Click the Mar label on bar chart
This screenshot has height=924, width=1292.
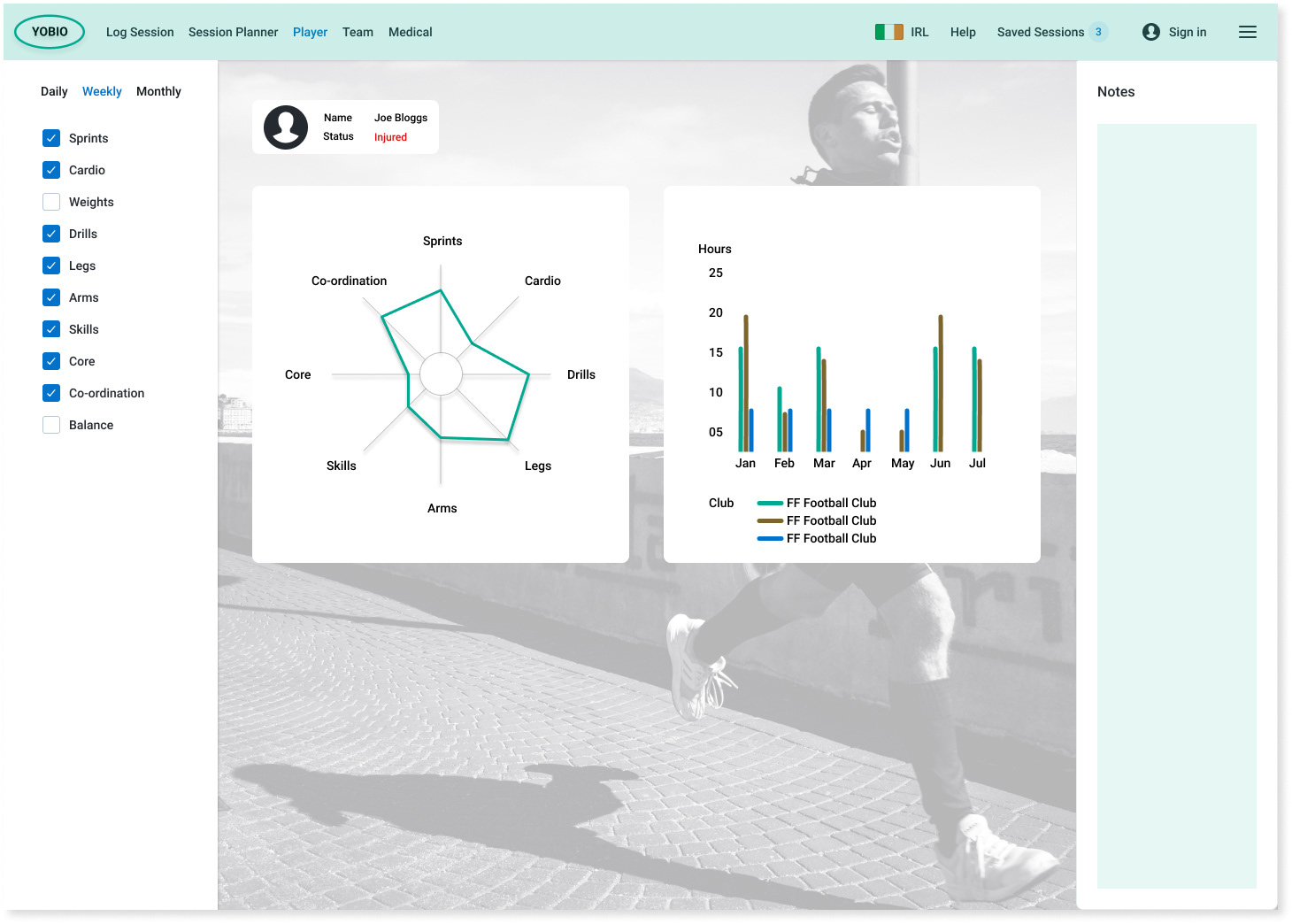pyautogui.click(x=824, y=463)
